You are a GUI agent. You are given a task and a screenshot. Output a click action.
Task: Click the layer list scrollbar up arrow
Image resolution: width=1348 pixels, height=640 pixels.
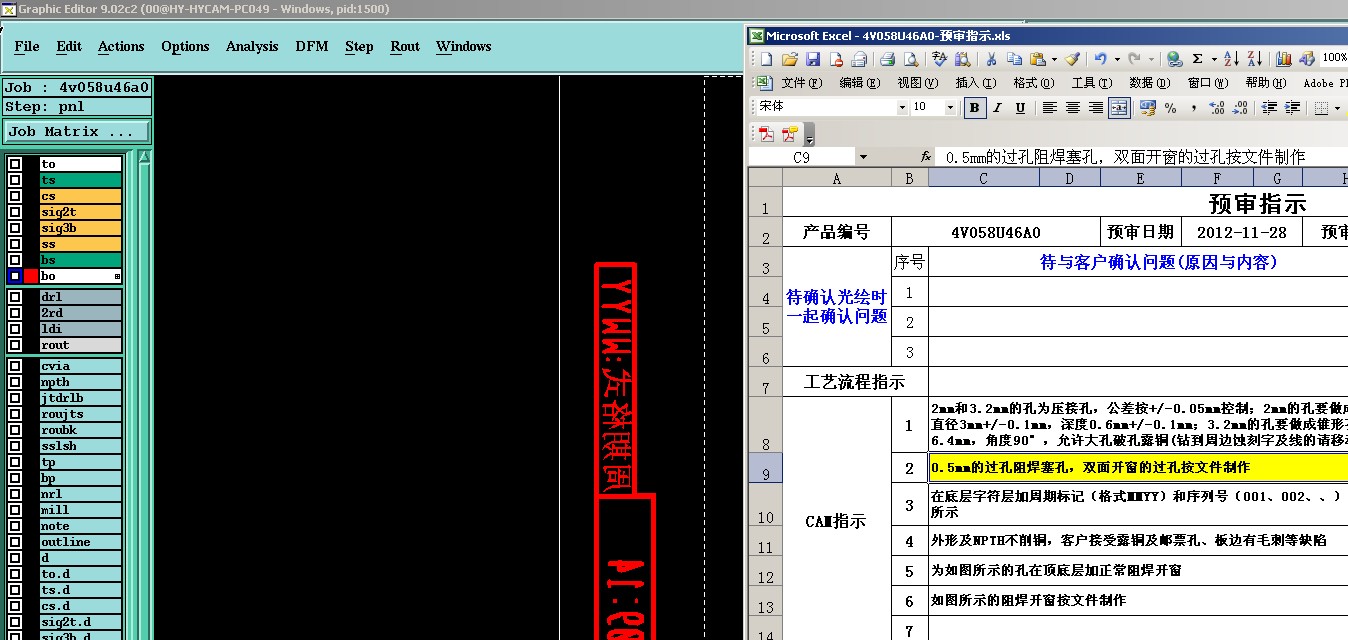click(144, 157)
